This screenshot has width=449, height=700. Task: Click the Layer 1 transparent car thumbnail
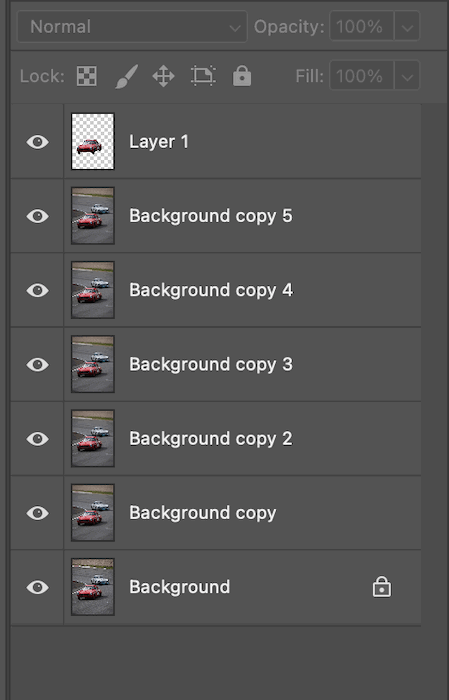pyautogui.click(x=93, y=142)
